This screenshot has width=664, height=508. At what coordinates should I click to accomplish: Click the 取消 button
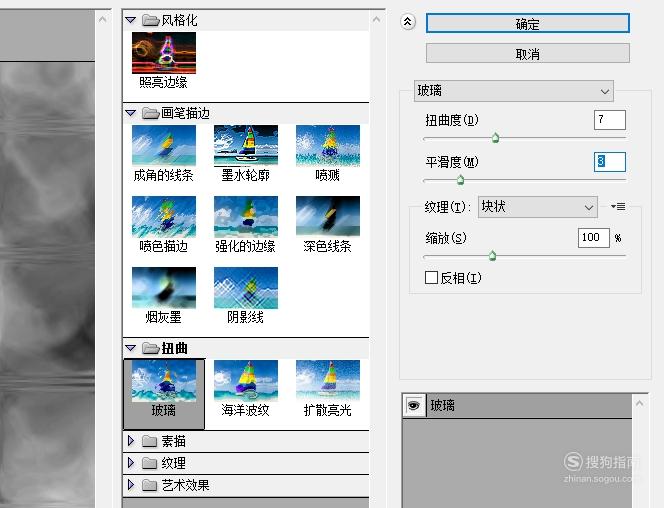528,54
